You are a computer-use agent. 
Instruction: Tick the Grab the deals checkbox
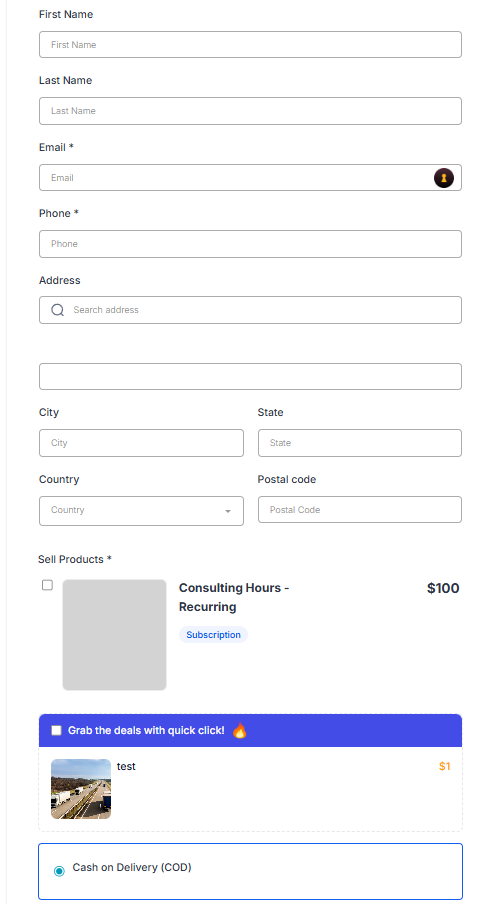[x=56, y=730]
